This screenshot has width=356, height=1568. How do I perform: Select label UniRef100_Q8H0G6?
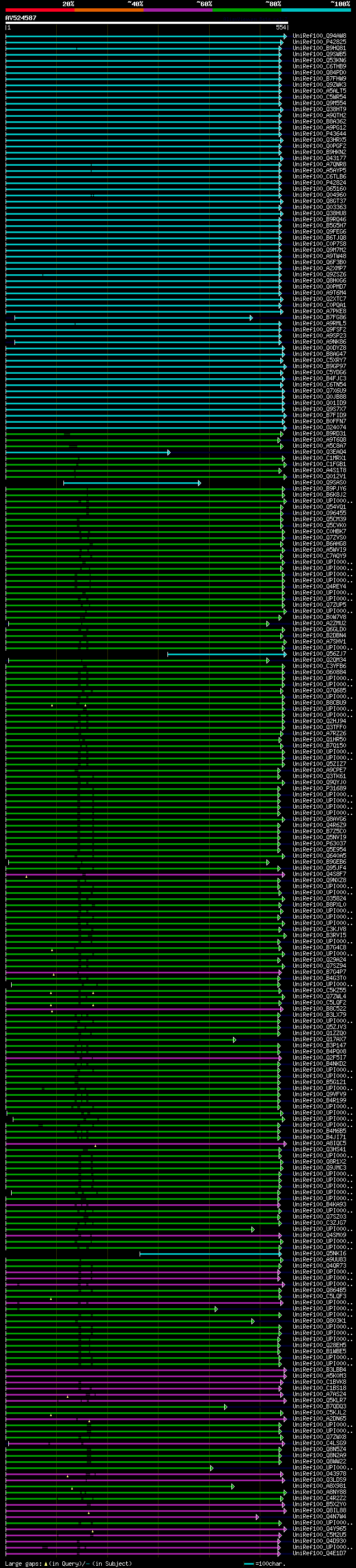pyautogui.click(x=319, y=280)
